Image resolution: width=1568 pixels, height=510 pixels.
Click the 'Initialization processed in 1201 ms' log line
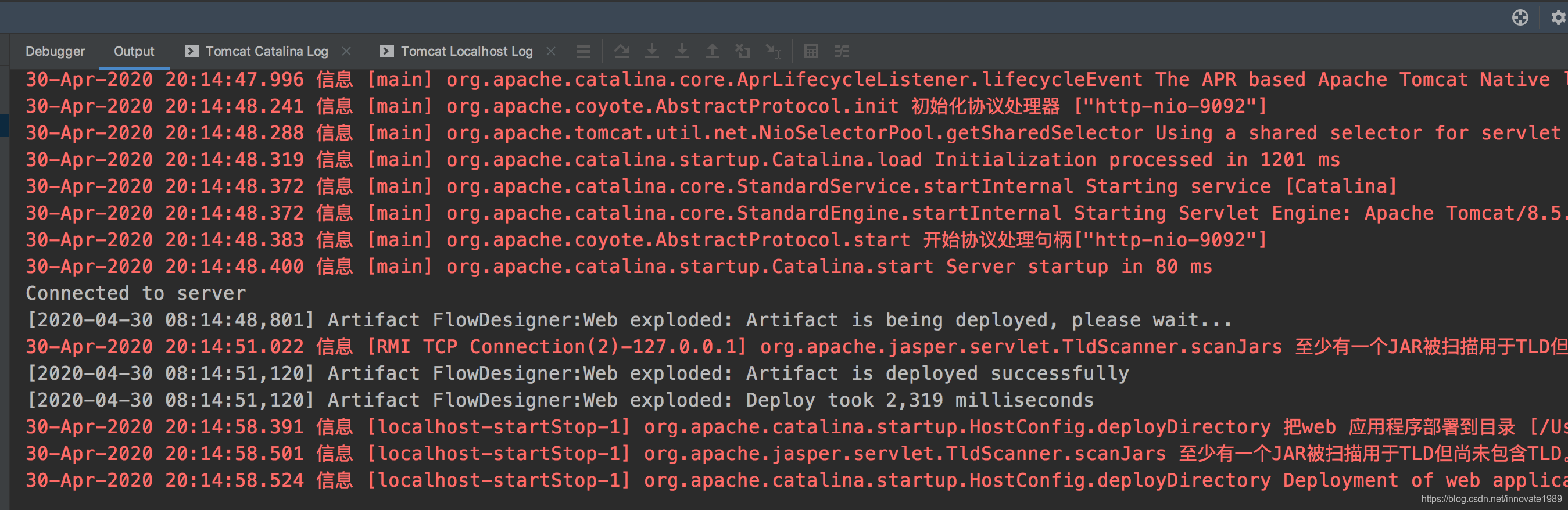(683, 160)
